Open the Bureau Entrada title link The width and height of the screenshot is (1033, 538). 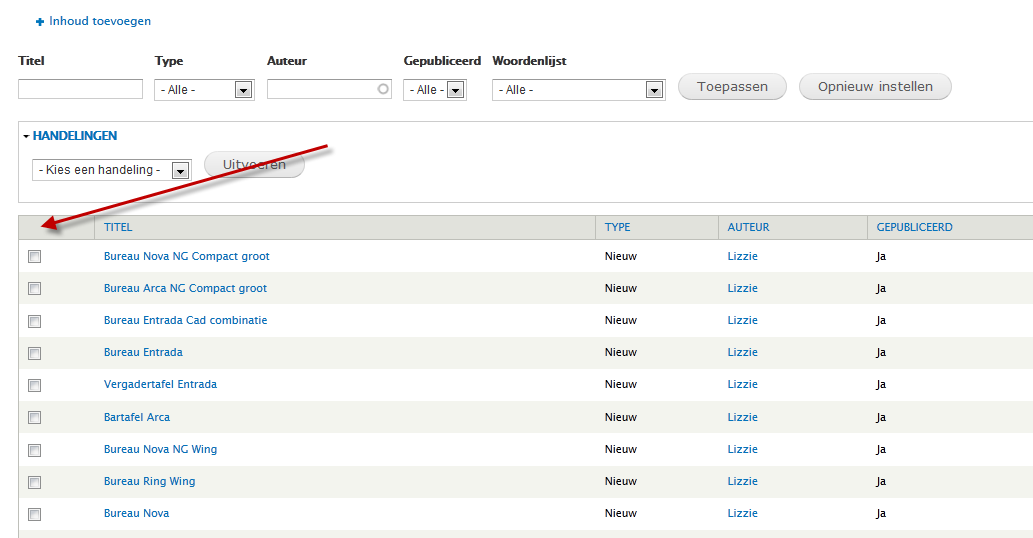143,352
